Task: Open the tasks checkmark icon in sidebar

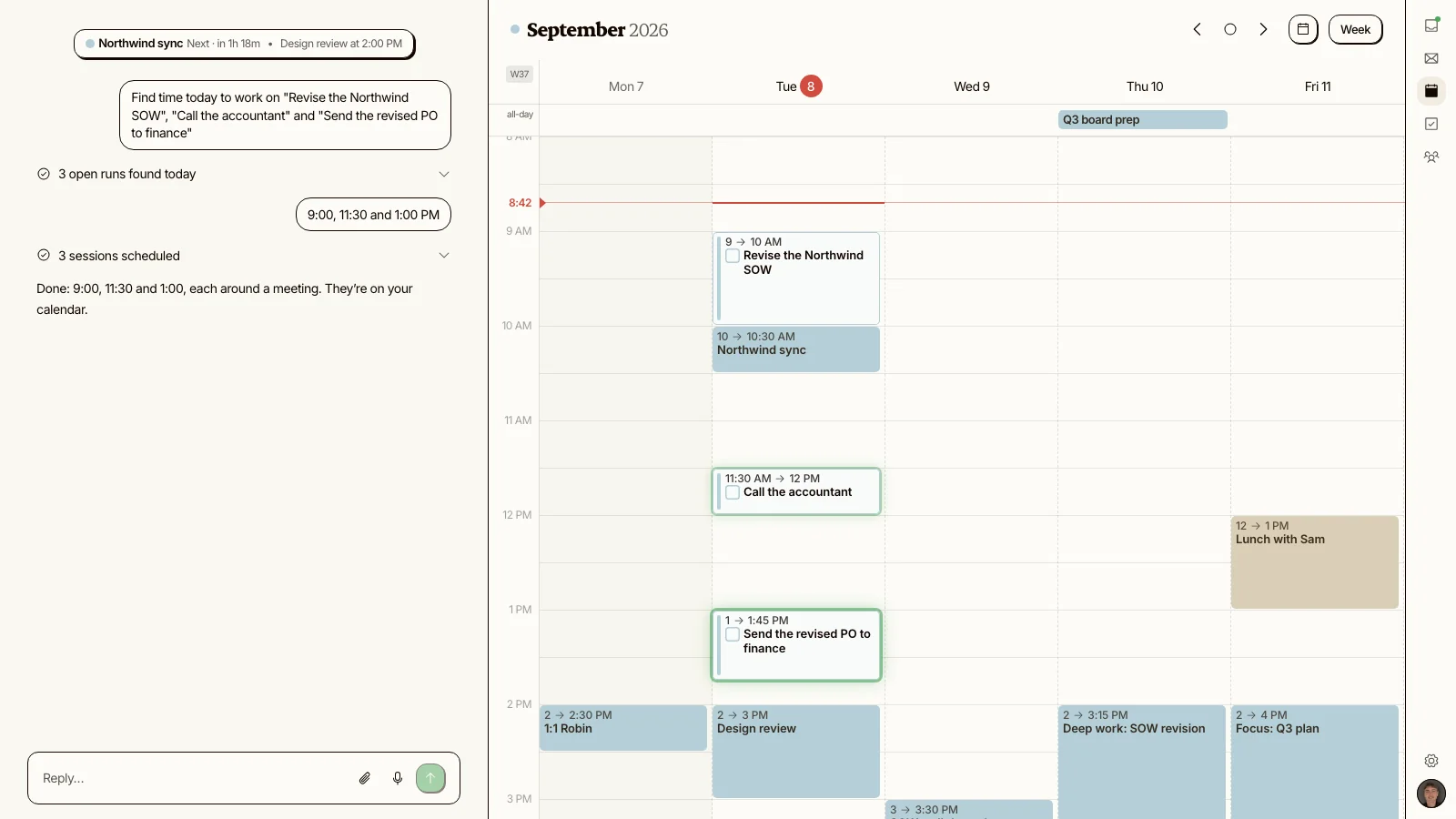Action: pyautogui.click(x=1431, y=124)
